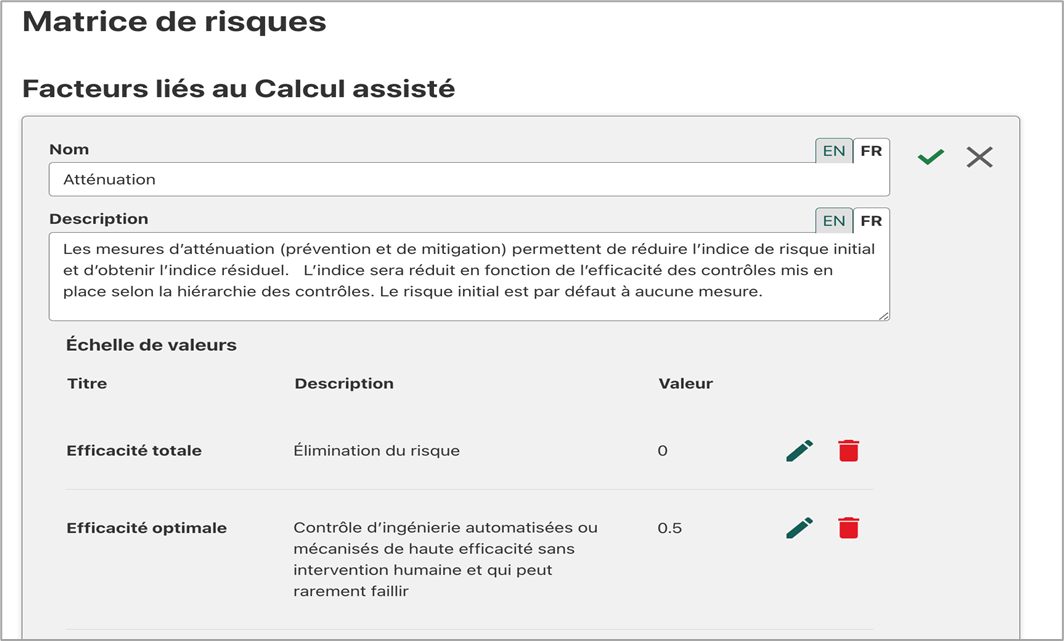
Task: Click the value 0 of Efficacité totale
Action: coord(662,450)
